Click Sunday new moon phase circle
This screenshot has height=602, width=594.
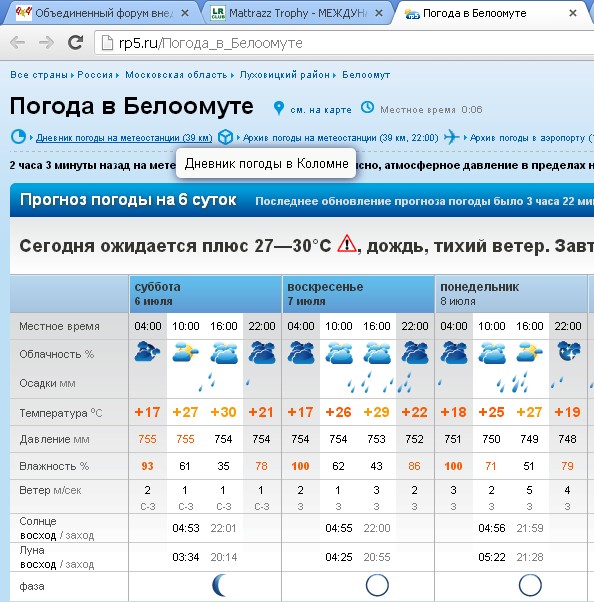tap(377, 585)
